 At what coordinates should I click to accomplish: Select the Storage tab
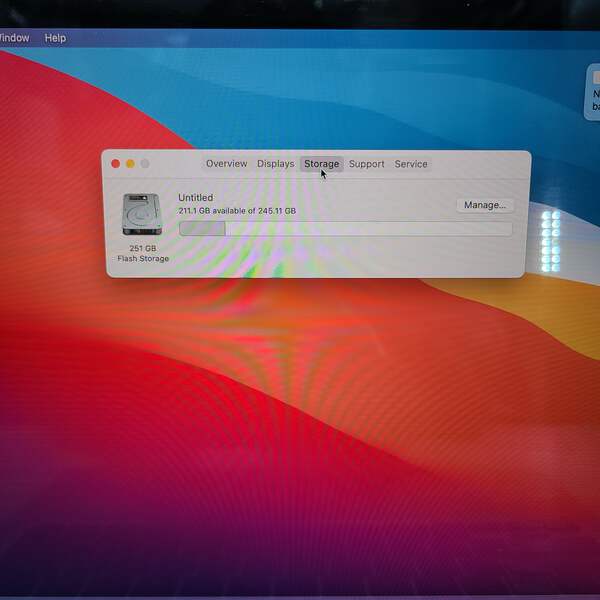(x=321, y=164)
